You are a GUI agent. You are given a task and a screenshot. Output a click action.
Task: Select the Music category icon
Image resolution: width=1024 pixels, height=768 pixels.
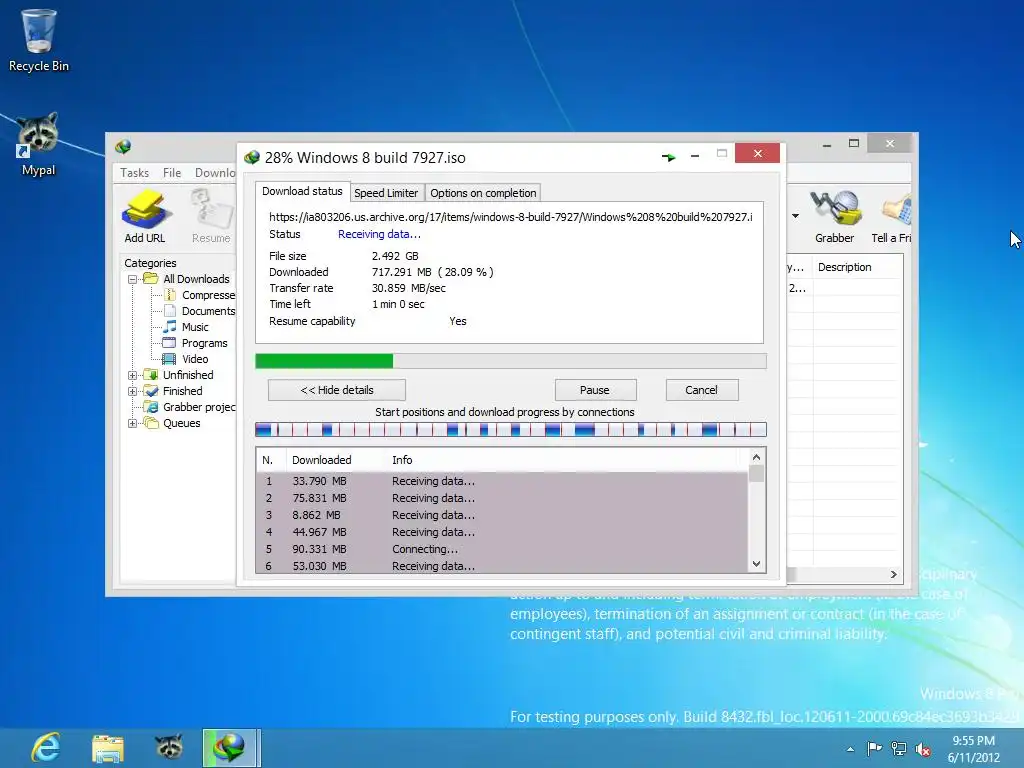pos(170,327)
